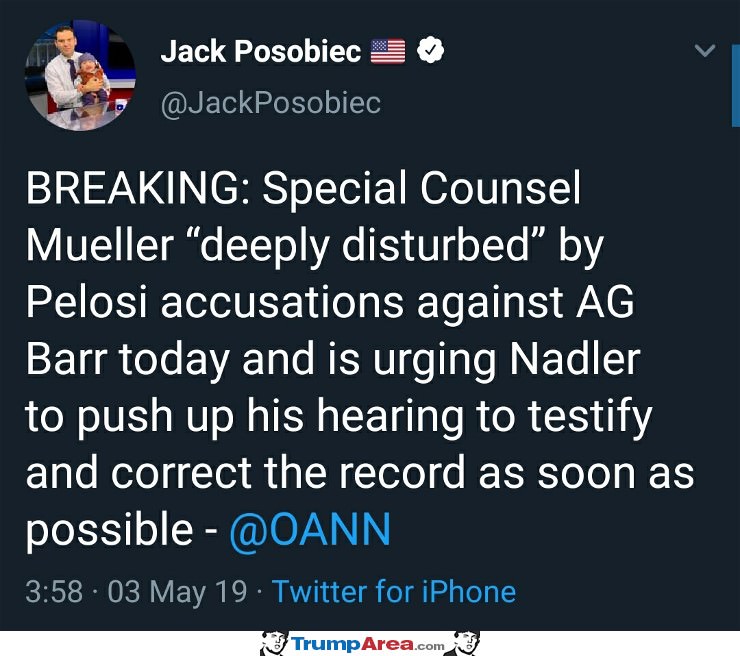Viewport: 740px width, 656px height.
Task: Click the TrumpArea.com watermark logo
Action: pos(368,644)
